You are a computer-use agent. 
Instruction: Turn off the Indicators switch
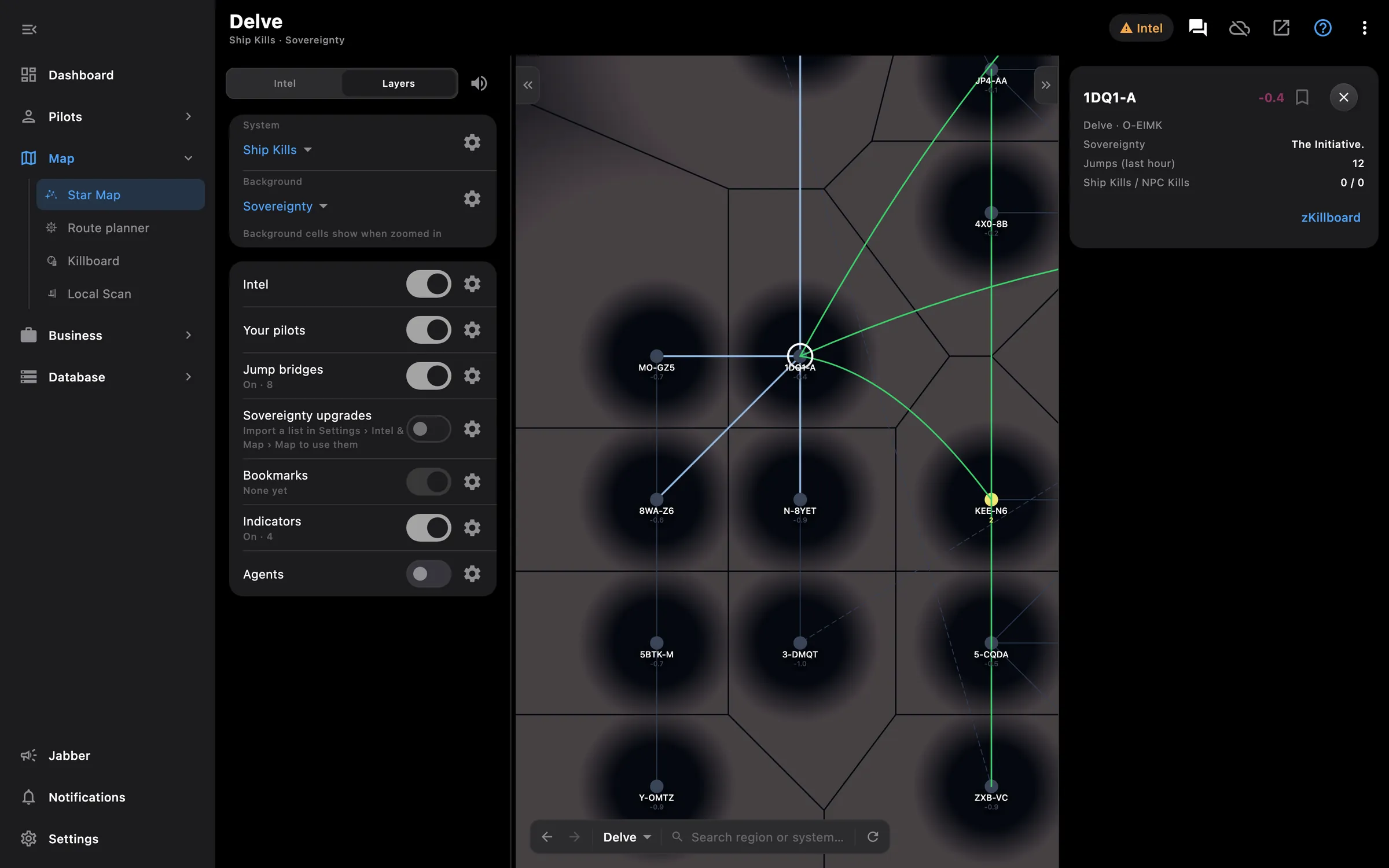tap(428, 528)
